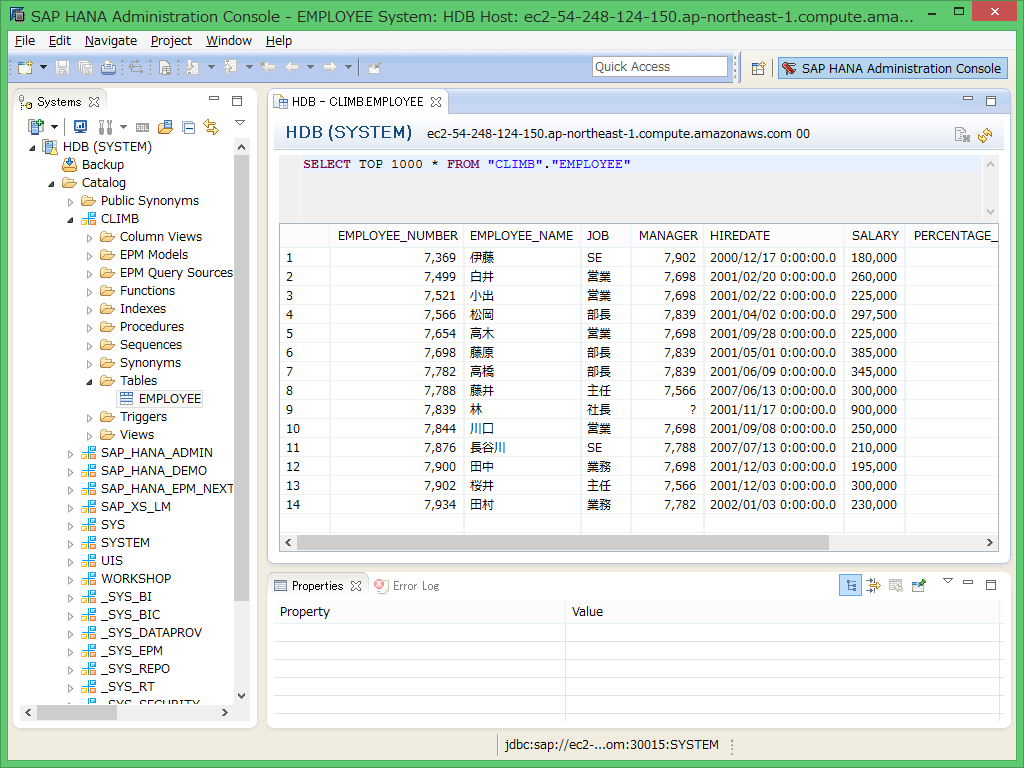Image resolution: width=1024 pixels, height=768 pixels.
Task: Open the Edit menu
Action: coord(59,40)
